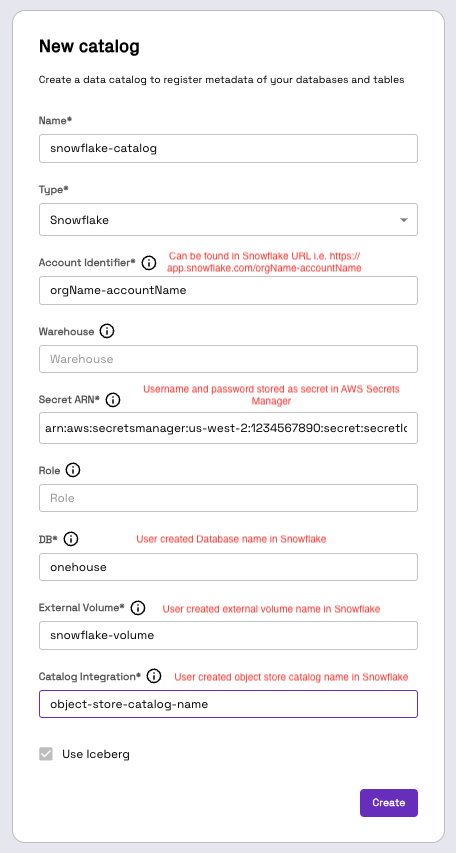
Task: Click the Secret ARN info icon
Action: tap(113, 400)
